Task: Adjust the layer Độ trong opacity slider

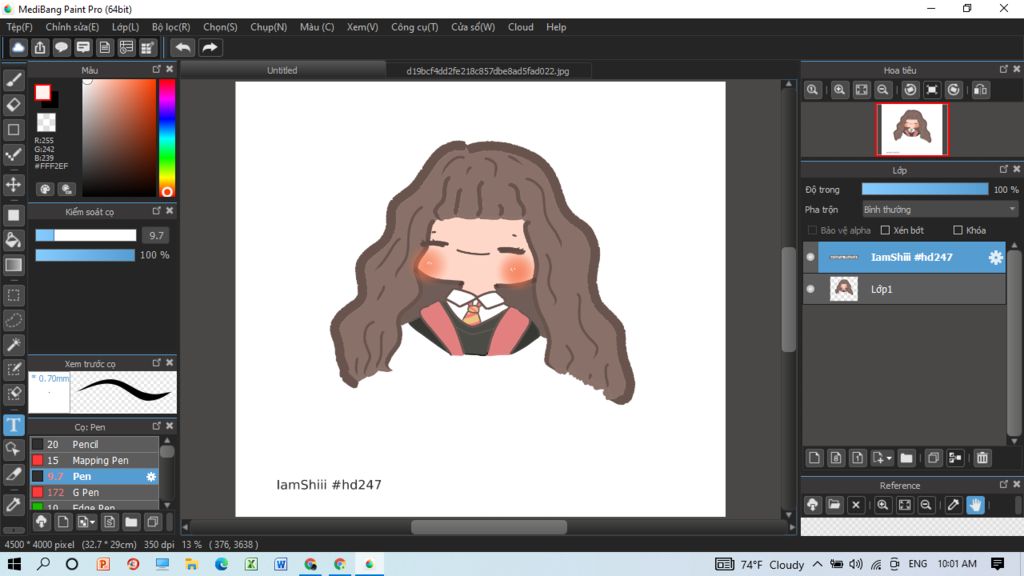Action: click(925, 189)
